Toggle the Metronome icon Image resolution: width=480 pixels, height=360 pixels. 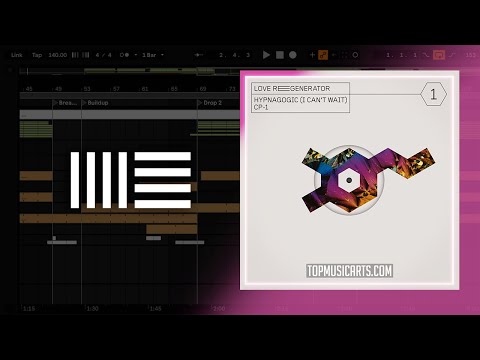click(124, 55)
